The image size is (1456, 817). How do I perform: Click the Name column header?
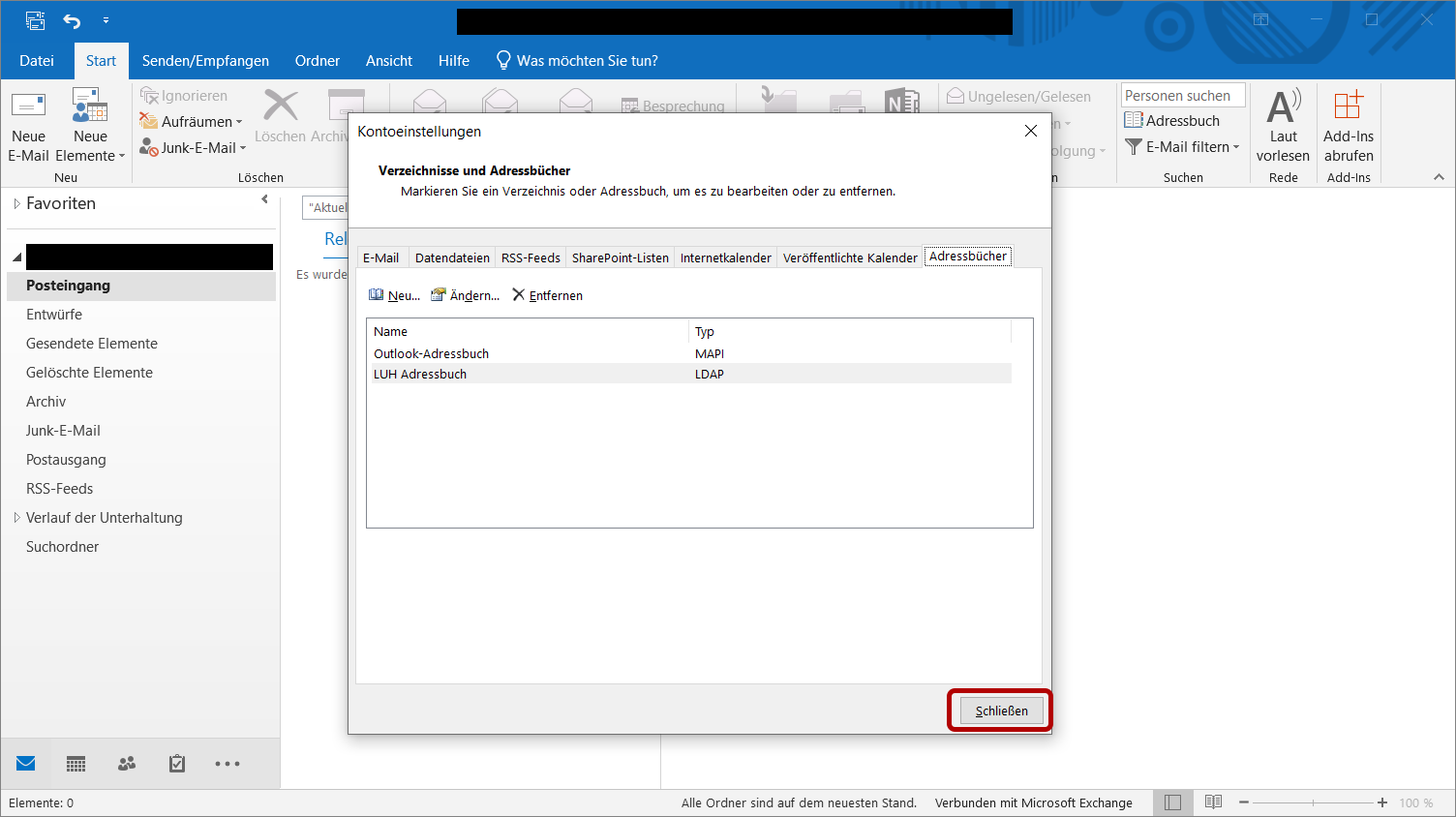(x=529, y=331)
